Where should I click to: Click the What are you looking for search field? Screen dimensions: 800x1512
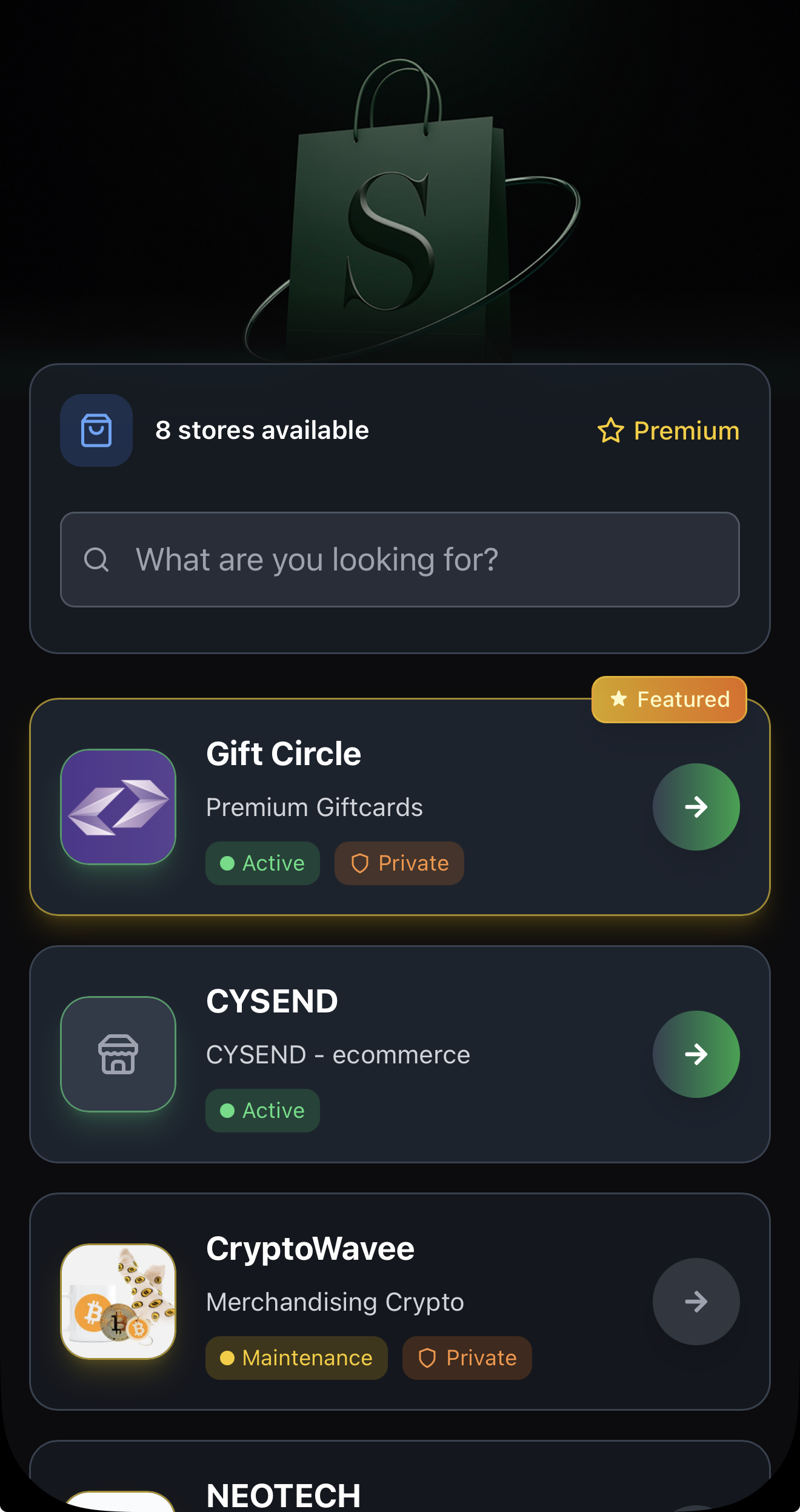(x=400, y=560)
